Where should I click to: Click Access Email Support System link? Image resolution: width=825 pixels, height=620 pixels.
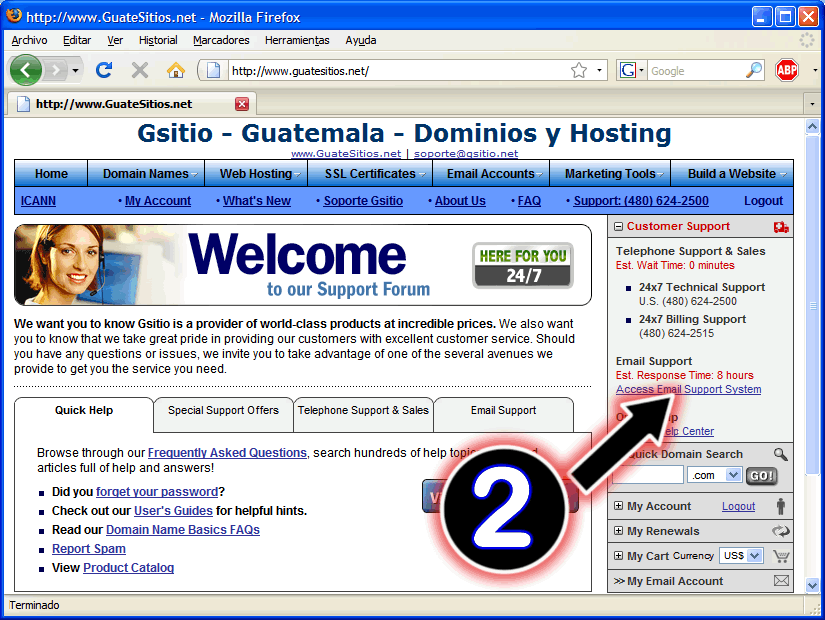pos(688,389)
